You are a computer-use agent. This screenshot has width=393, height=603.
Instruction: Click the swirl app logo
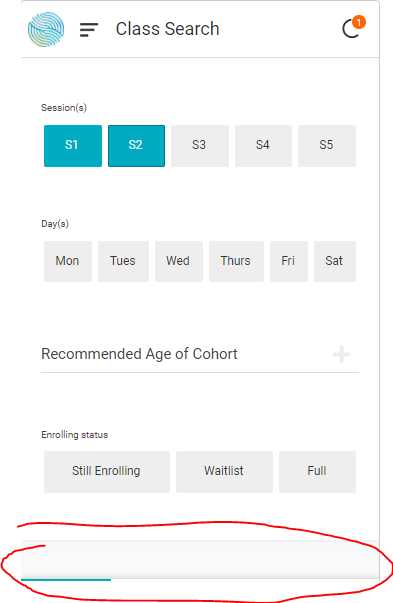point(46,29)
